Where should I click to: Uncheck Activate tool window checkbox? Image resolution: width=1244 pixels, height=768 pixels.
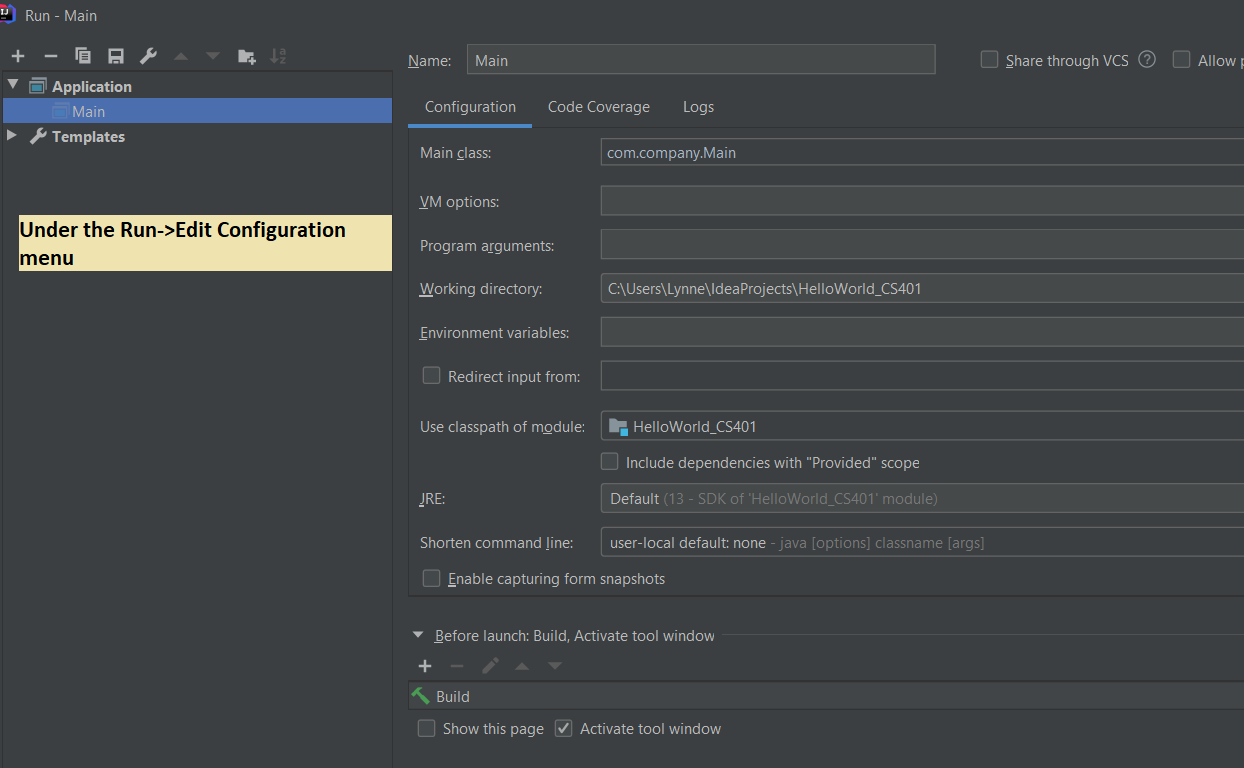pyautogui.click(x=564, y=728)
